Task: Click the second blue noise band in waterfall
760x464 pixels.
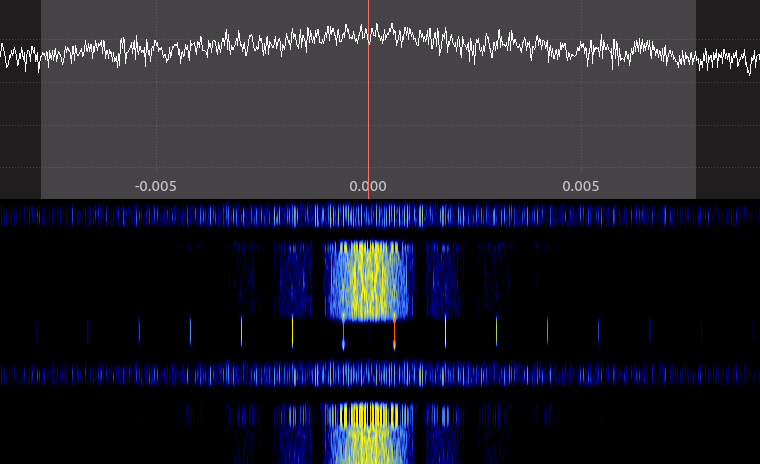Action: [x=380, y=374]
